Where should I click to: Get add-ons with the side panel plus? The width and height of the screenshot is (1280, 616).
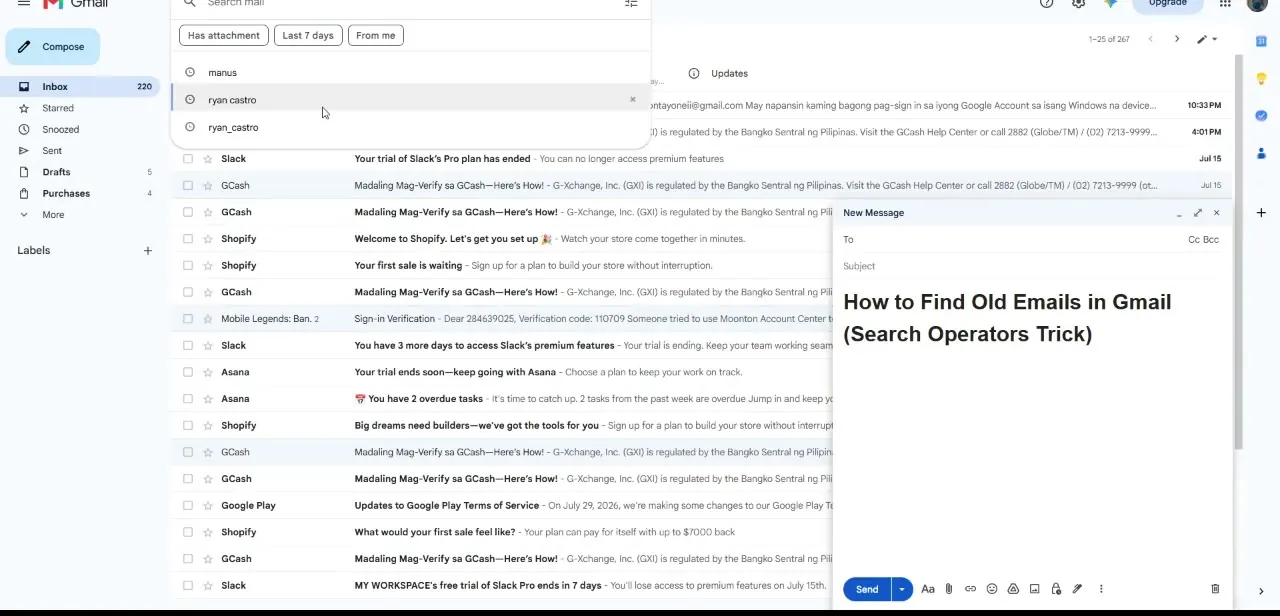pos(1261,212)
